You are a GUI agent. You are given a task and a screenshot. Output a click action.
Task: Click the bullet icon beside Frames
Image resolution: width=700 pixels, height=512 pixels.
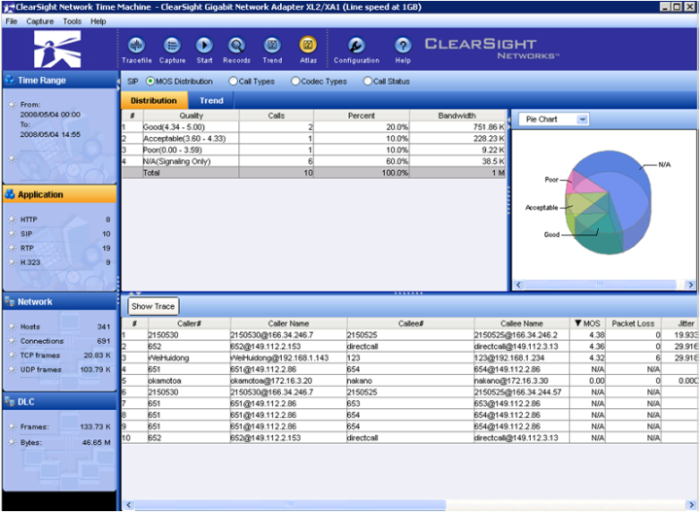coord(12,427)
